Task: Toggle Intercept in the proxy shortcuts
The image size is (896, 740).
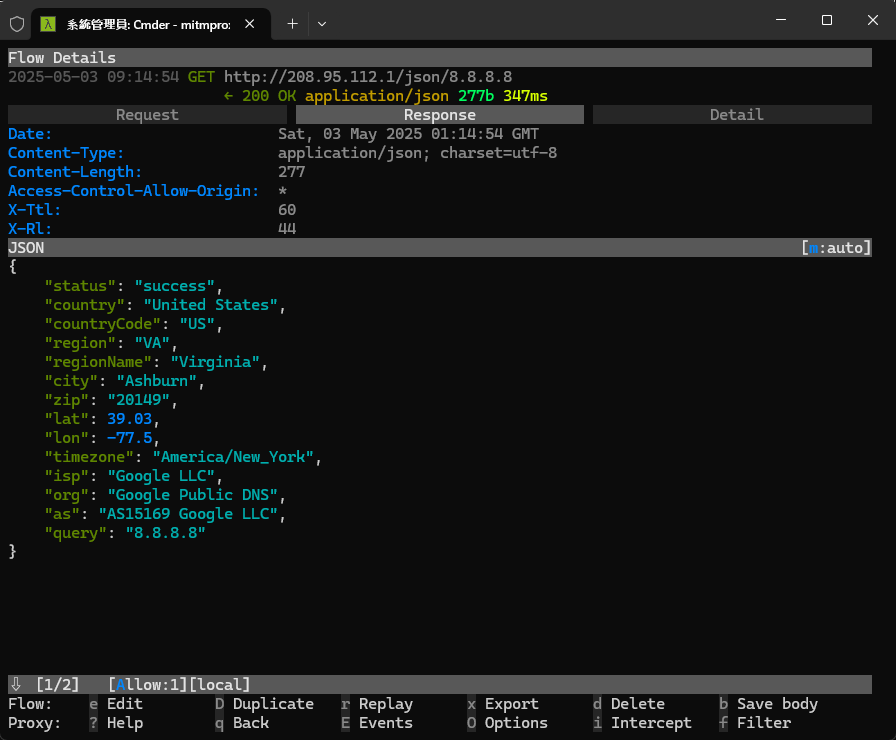Action: (650, 723)
